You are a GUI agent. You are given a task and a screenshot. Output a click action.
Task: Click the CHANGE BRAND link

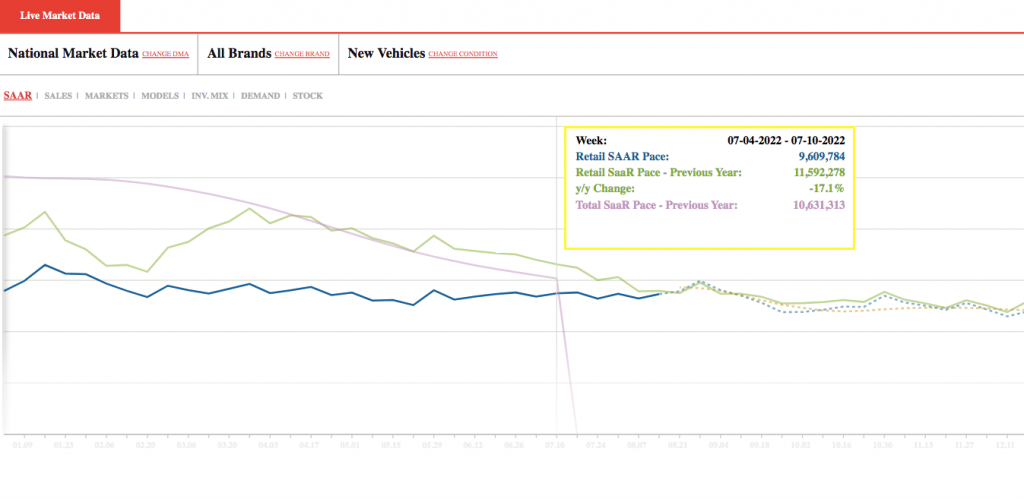pos(302,54)
